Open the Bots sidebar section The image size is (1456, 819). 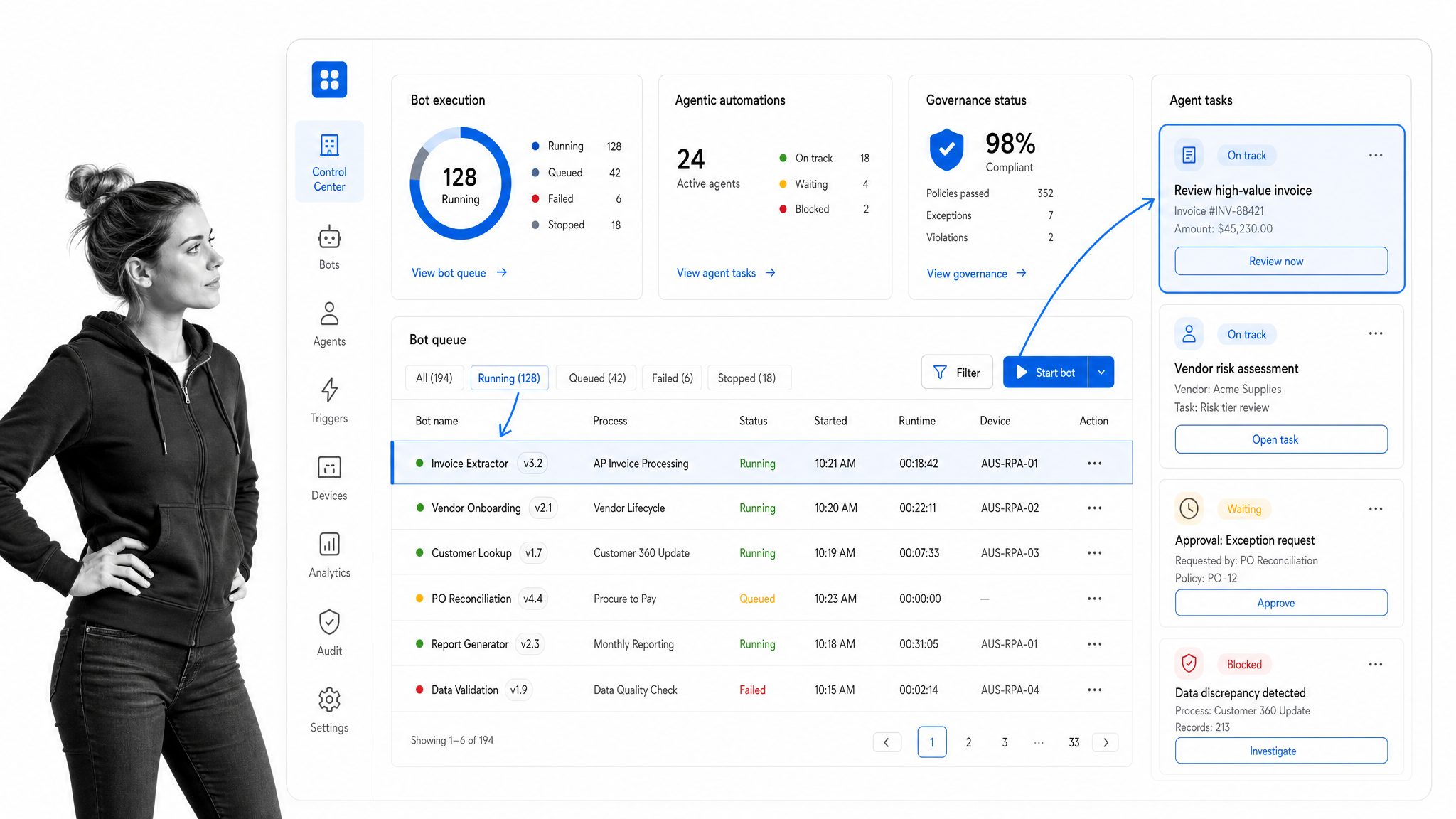click(329, 247)
